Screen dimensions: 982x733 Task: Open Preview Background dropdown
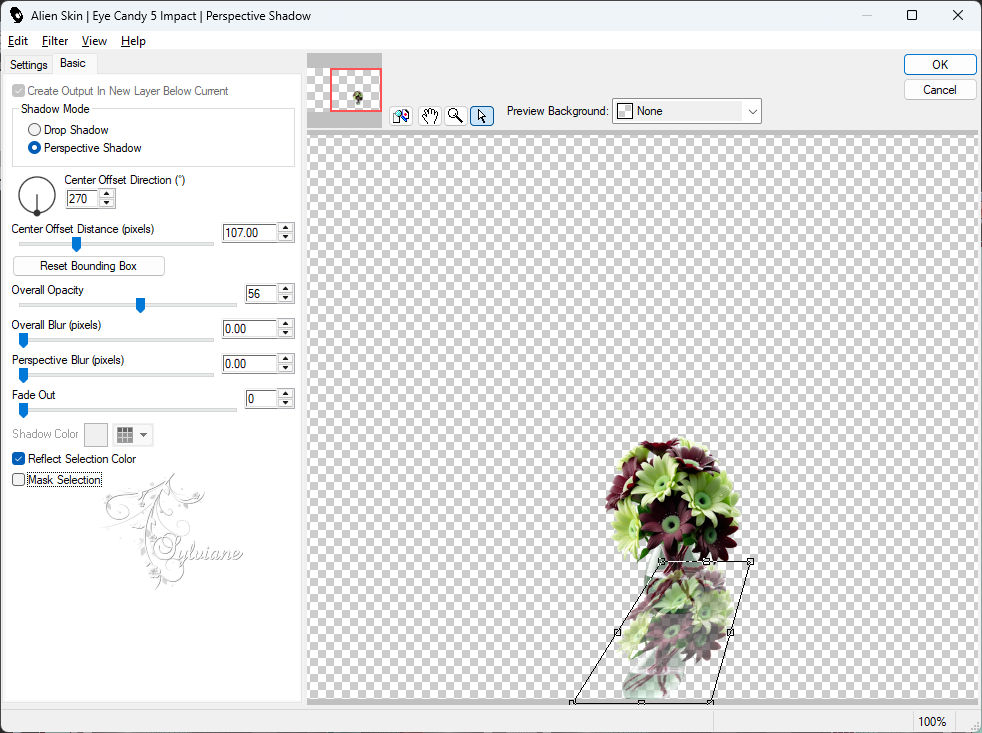coord(686,111)
